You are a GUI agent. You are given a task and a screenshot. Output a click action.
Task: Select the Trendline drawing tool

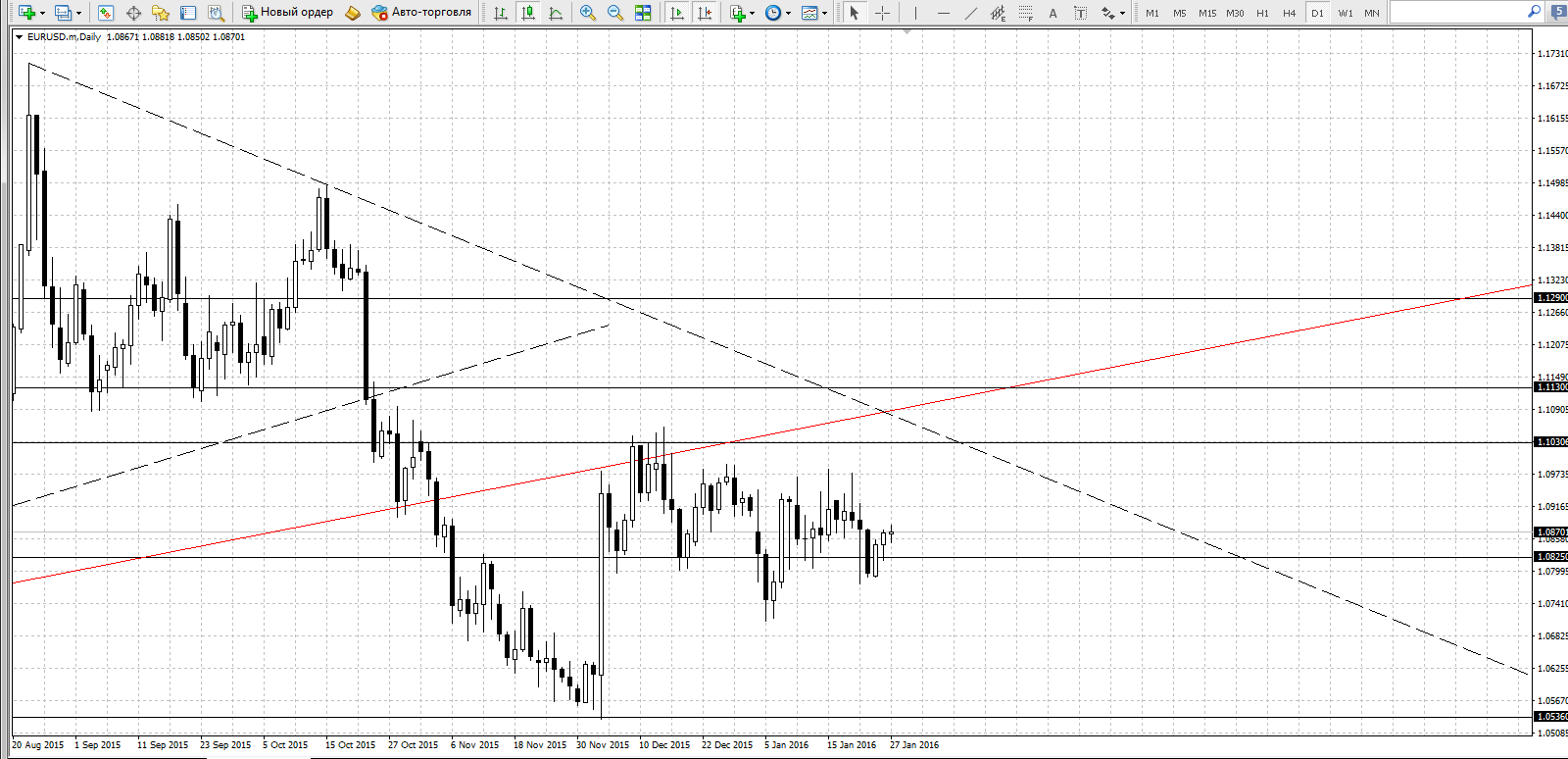point(970,13)
